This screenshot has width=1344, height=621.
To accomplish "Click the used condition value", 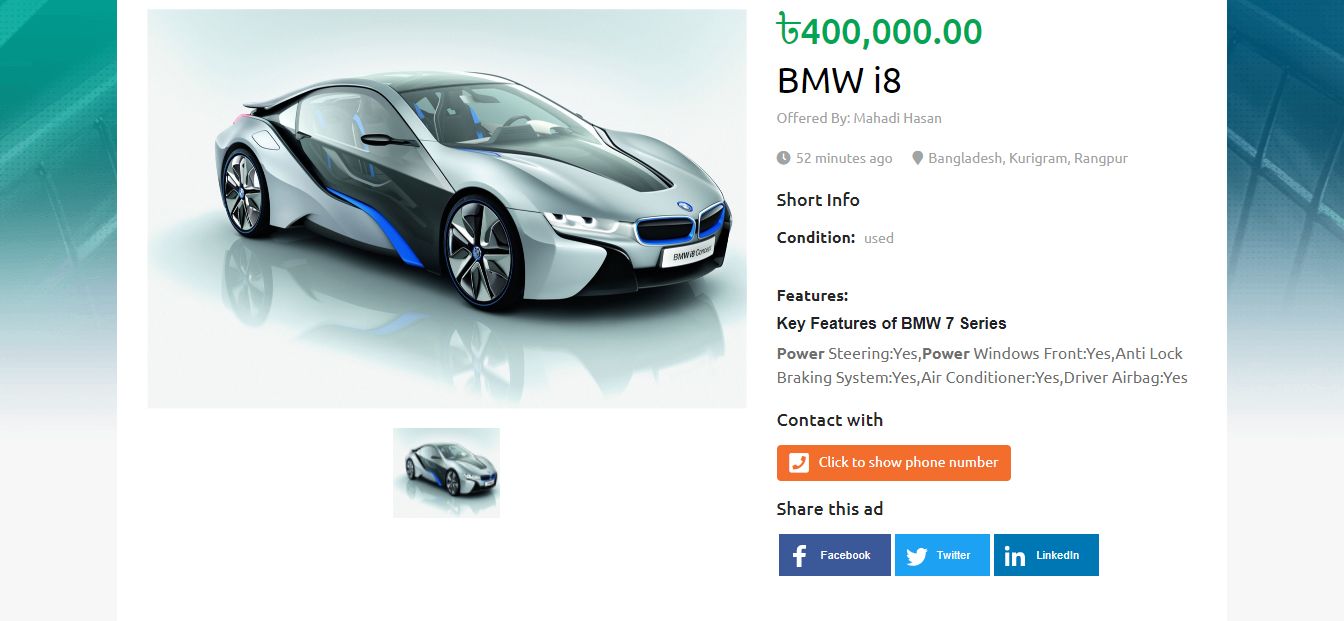I will coord(879,238).
